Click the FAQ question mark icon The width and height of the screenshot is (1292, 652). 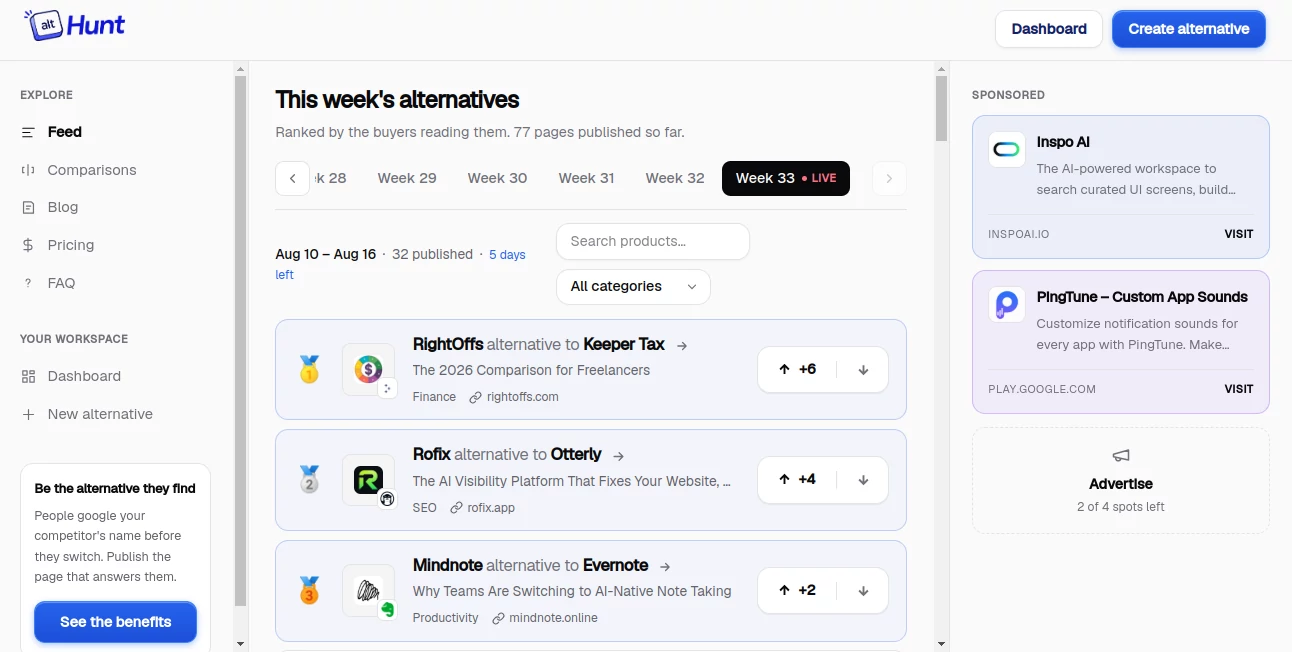tap(28, 283)
